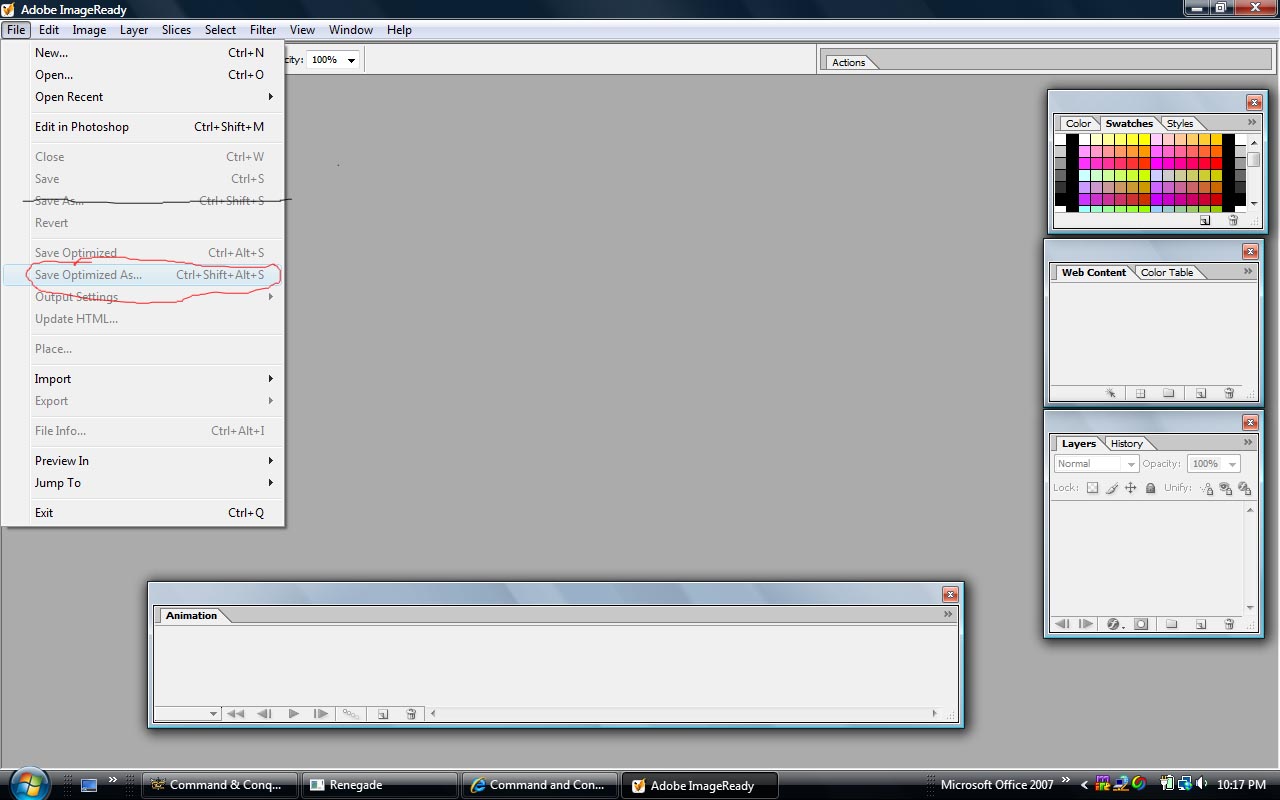Viewport: 1280px width, 800px height.
Task: Play the animation with the play button
Action: [293, 714]
